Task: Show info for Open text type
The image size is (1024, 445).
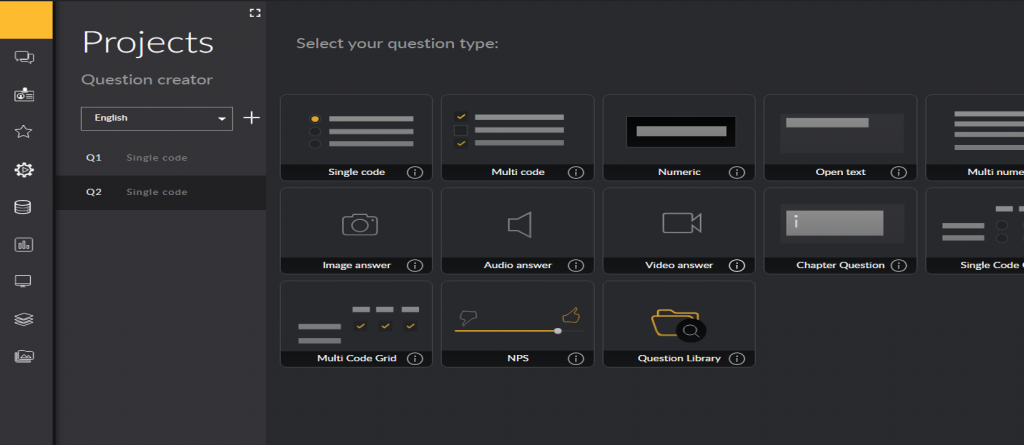Action: (899, 173)
